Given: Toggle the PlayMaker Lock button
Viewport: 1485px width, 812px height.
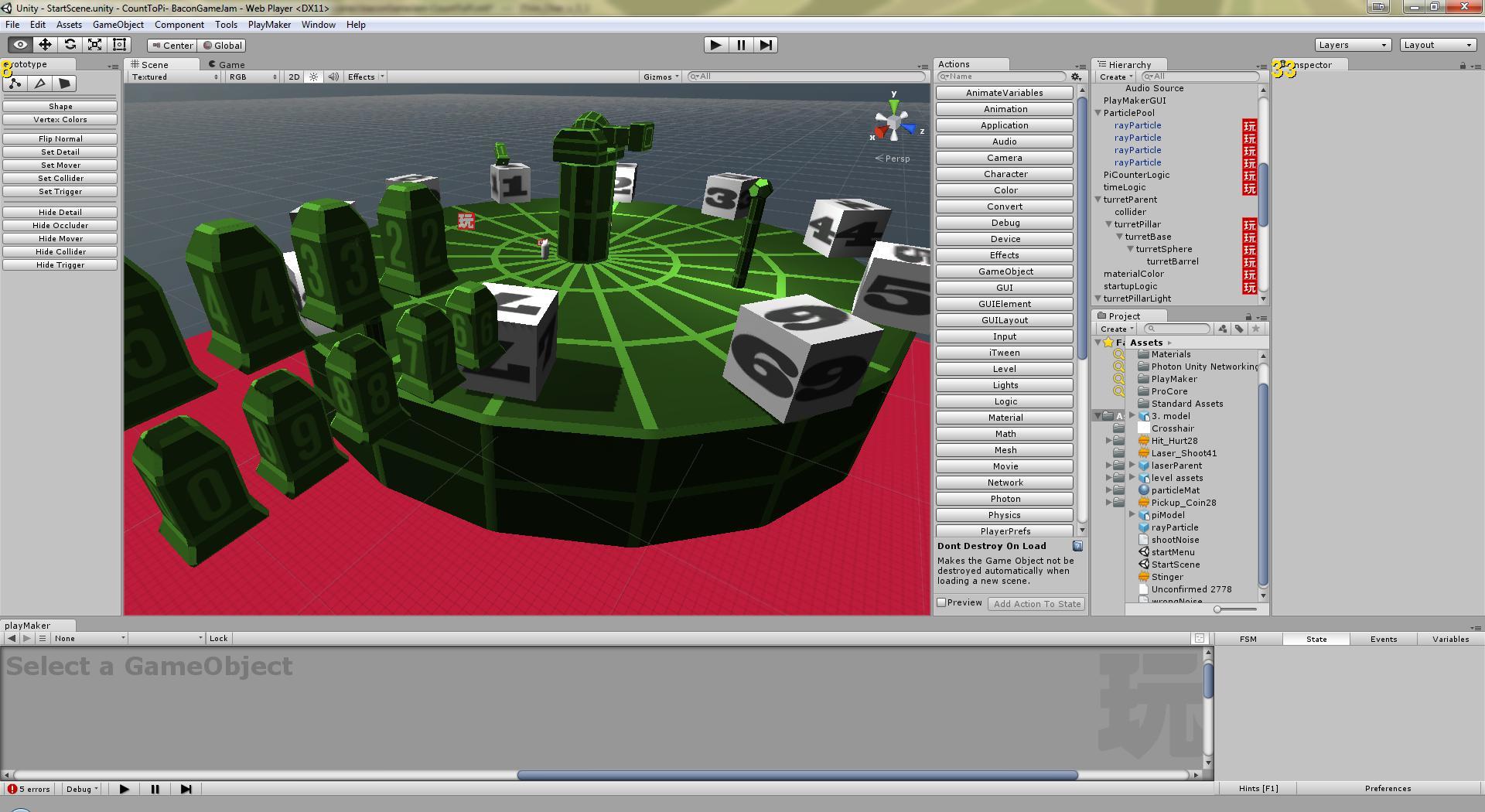Looking at the screenshot, I should coord(219,638).
